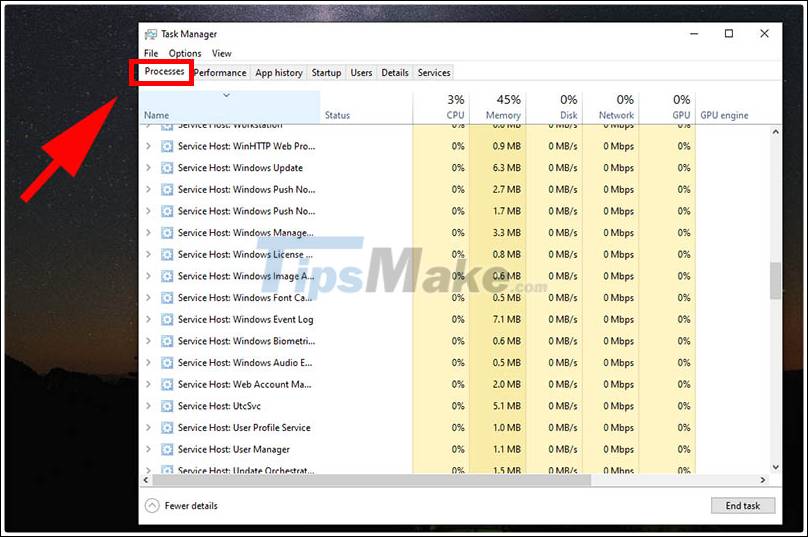
Task: Click the horizontal scrollbar thumb
Action: coord(371,480)
